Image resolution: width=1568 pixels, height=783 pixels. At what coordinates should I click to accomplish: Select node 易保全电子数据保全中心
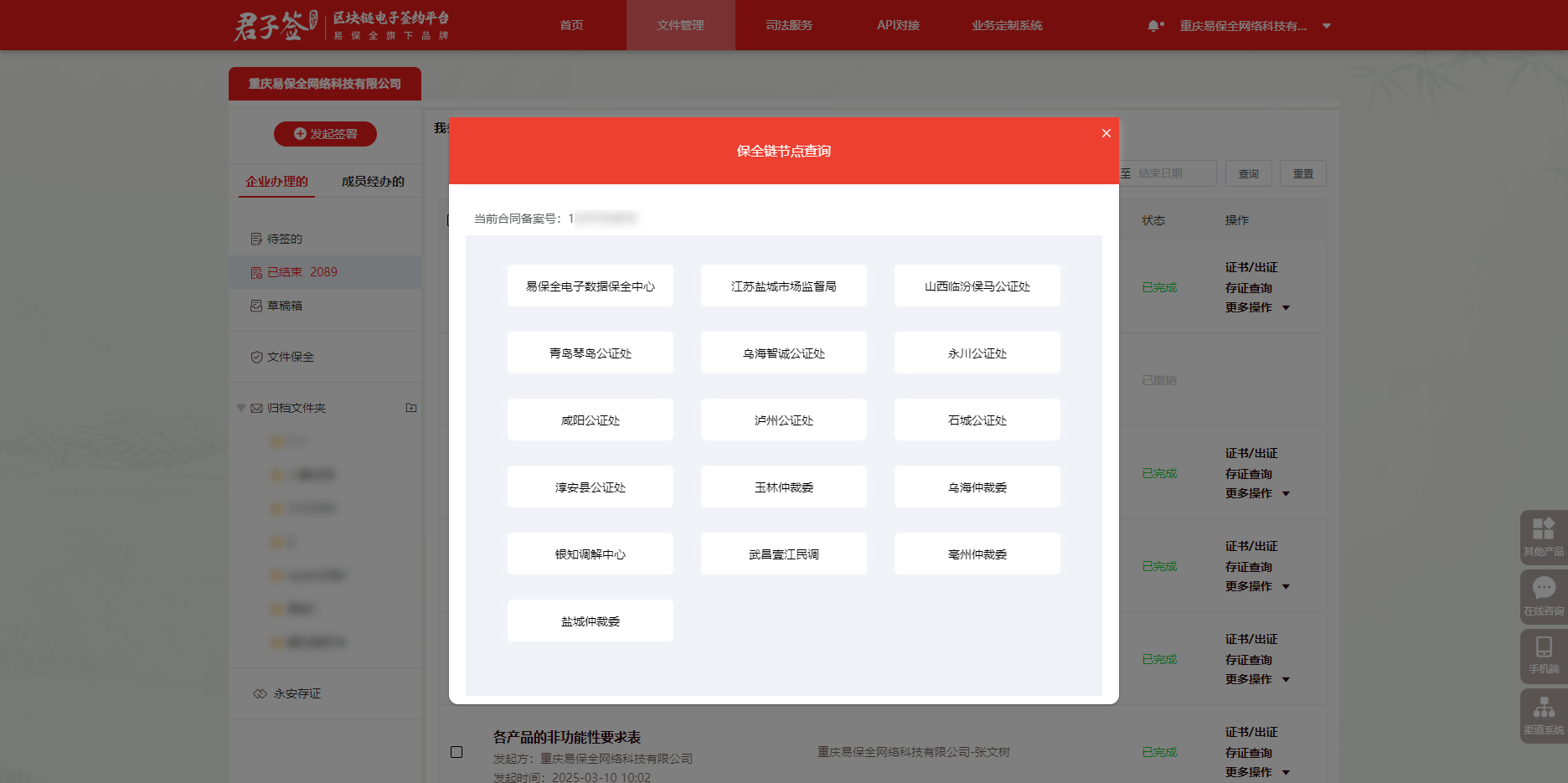591,286
